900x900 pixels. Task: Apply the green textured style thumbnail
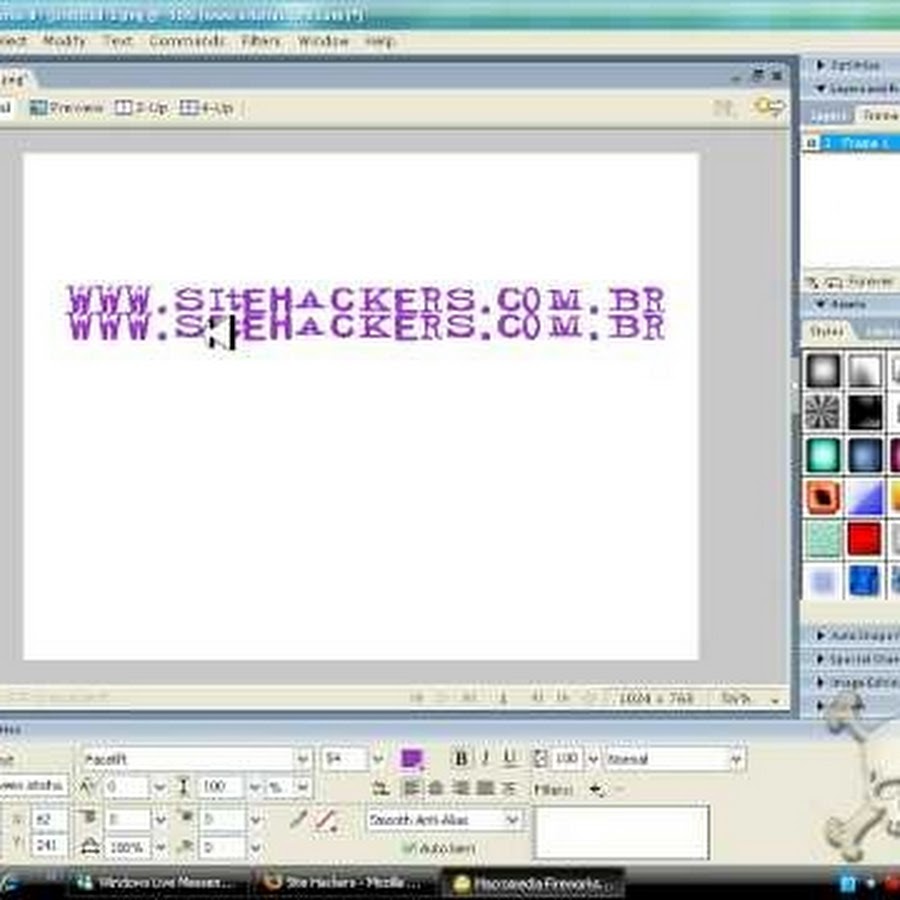click(x=823, y=538)
